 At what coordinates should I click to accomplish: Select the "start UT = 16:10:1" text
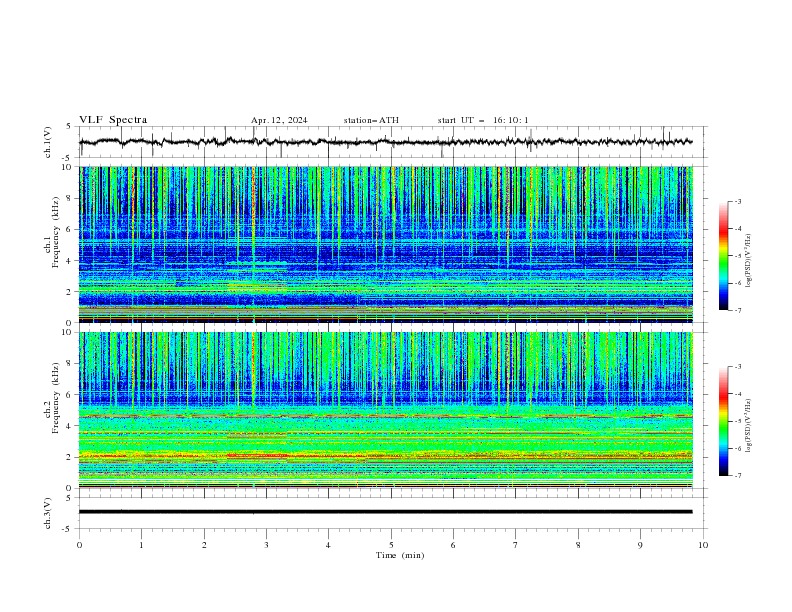coord(483,120)
